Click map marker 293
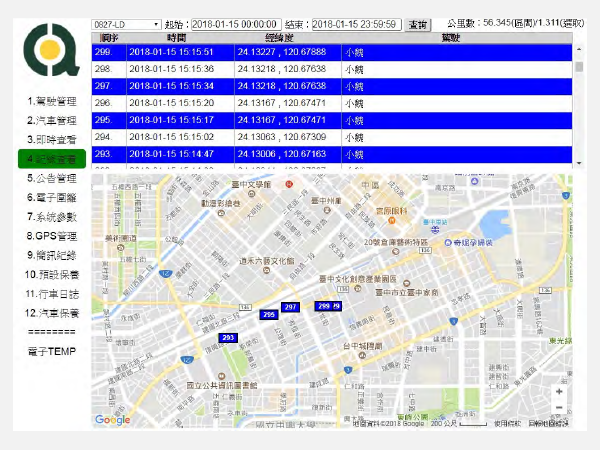The image size is (600, 450). 228,338
